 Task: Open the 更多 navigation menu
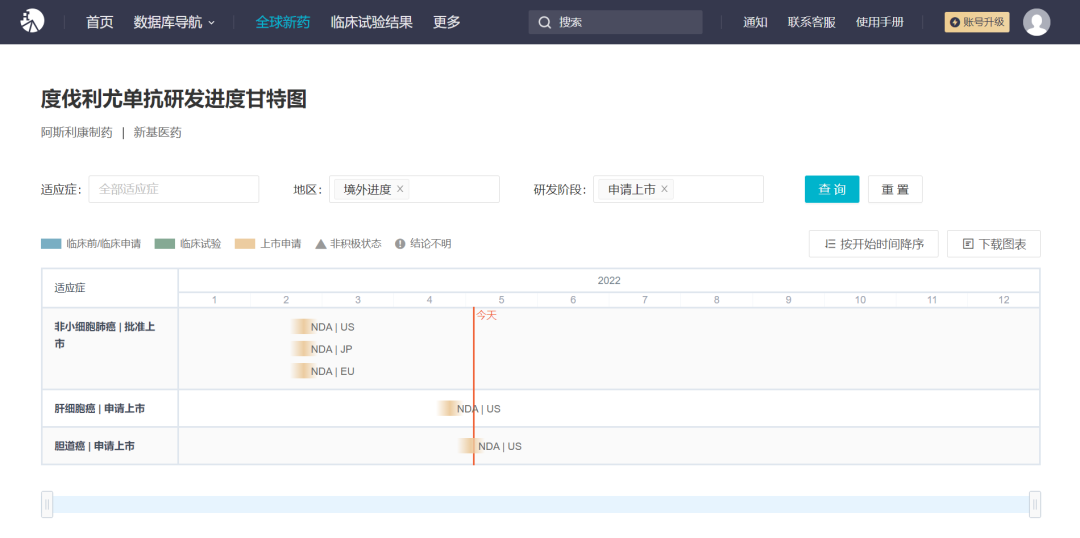click(x=446, y=22)
